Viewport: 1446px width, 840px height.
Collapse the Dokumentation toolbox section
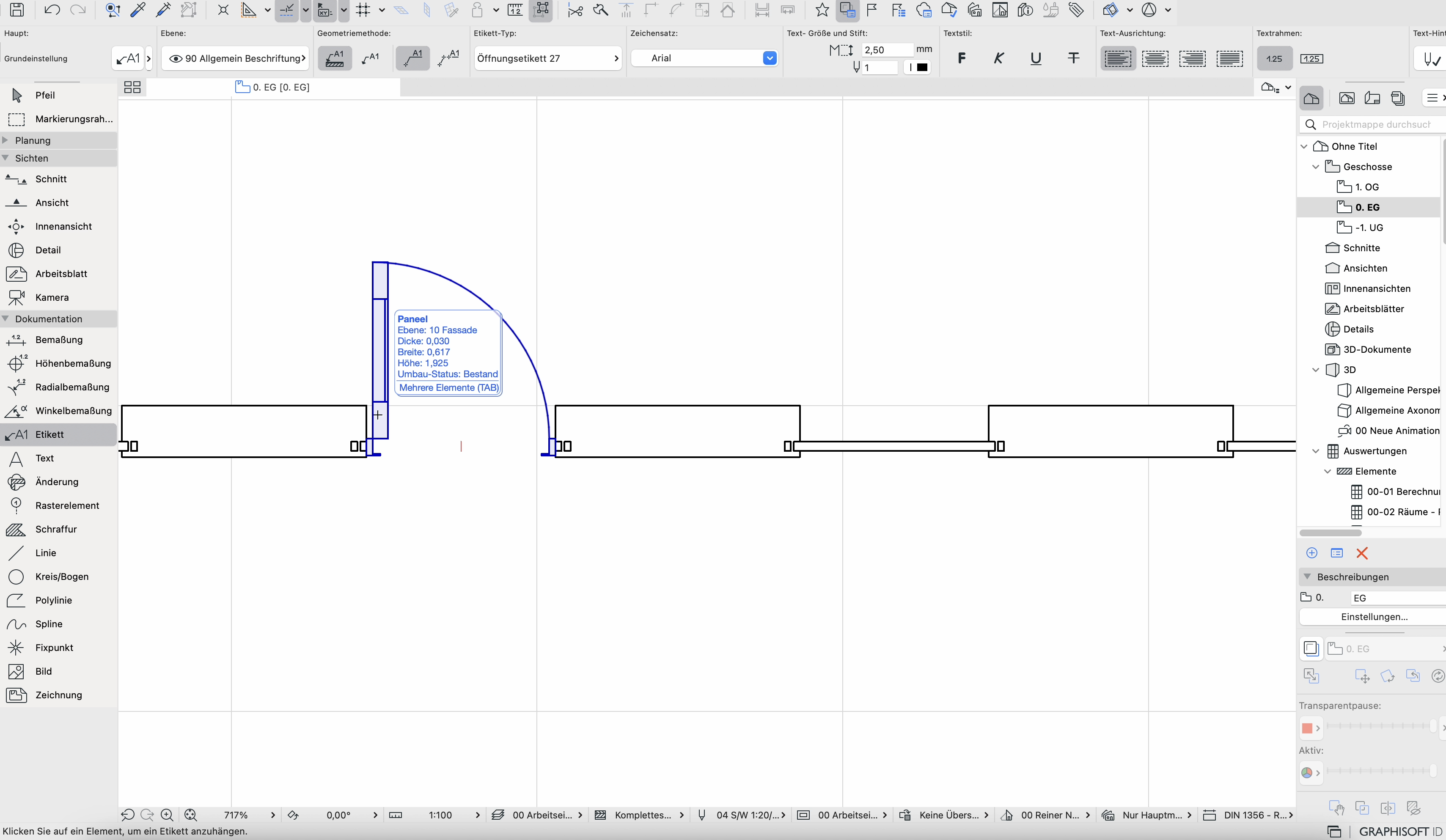[x=5, y=318]
